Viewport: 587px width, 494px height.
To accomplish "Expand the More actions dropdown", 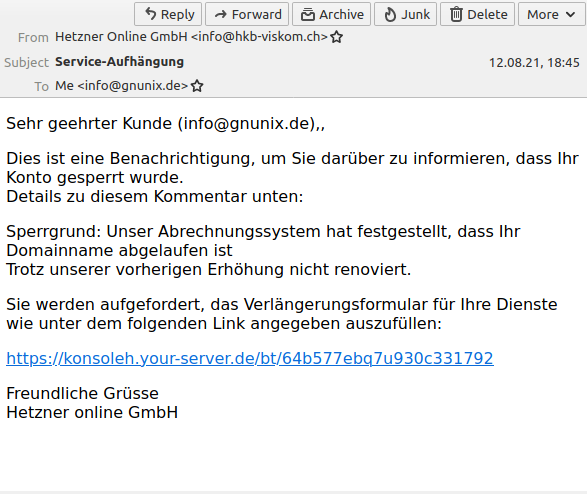I will point(551,14).
